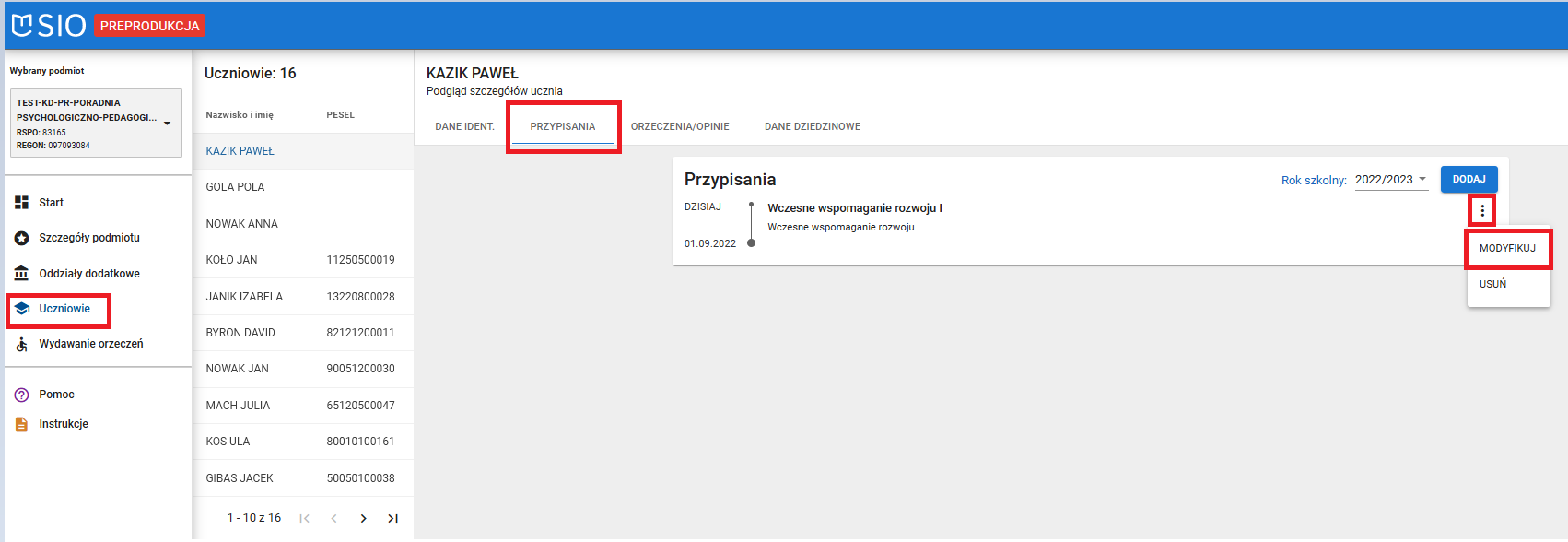This screenshot has width=1568, height=542.
Task: Click PESEL 50050100038 cell
Action: (360, 478)
